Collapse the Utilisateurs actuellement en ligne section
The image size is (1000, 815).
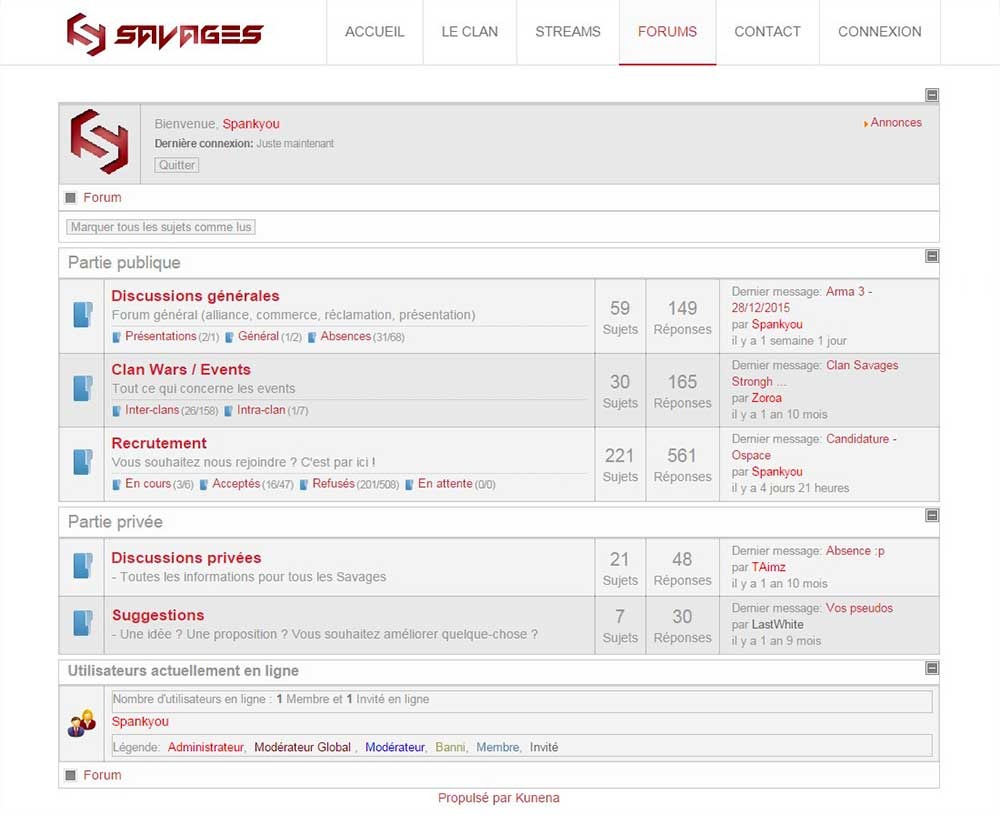[930, 669]
